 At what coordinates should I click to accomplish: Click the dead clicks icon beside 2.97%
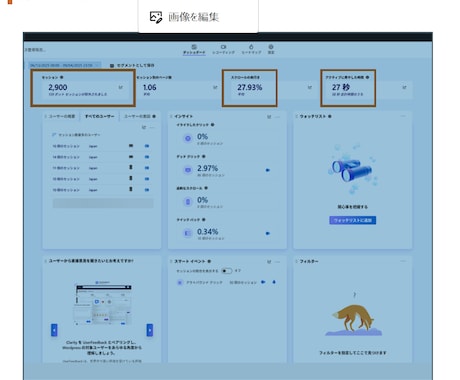pyautogui.click(x=188, y=170)
